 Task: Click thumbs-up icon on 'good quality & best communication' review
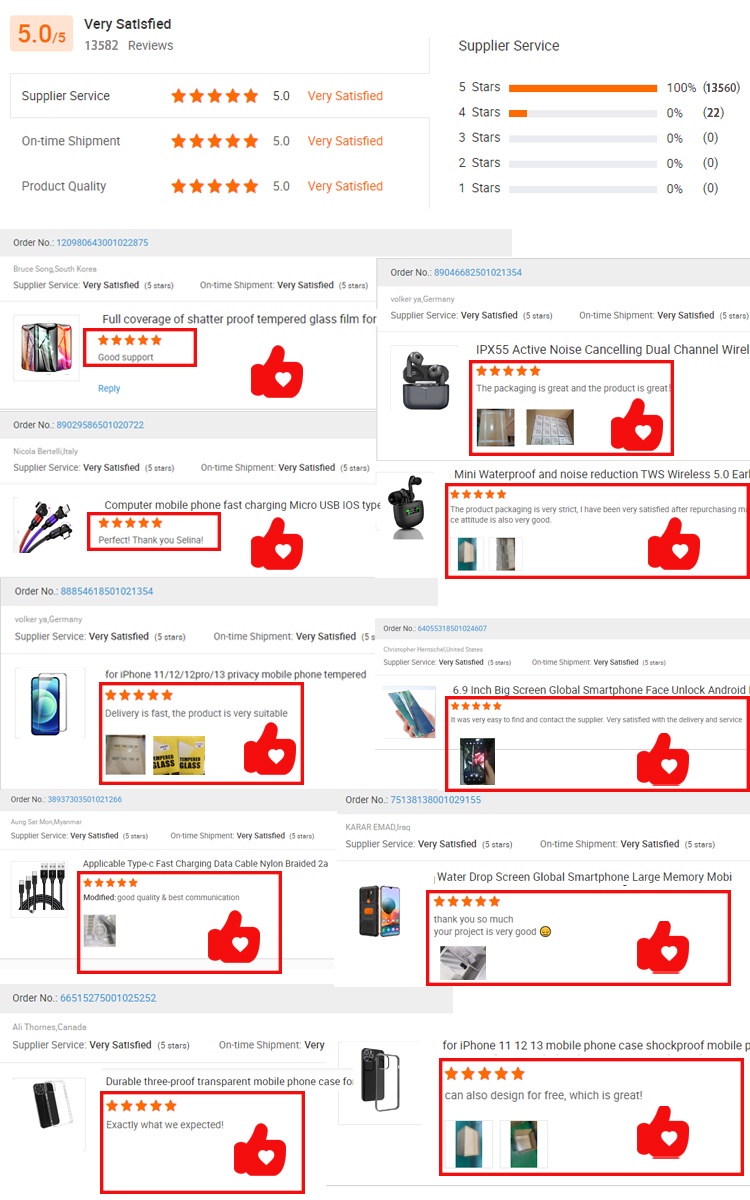click(234, 936)
